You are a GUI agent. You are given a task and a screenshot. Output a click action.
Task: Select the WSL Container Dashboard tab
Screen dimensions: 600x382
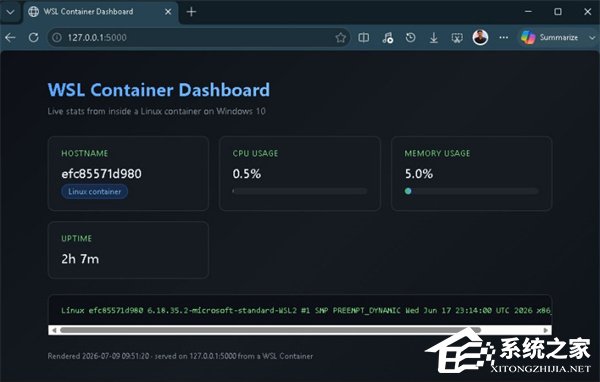(x=101, y=12)
